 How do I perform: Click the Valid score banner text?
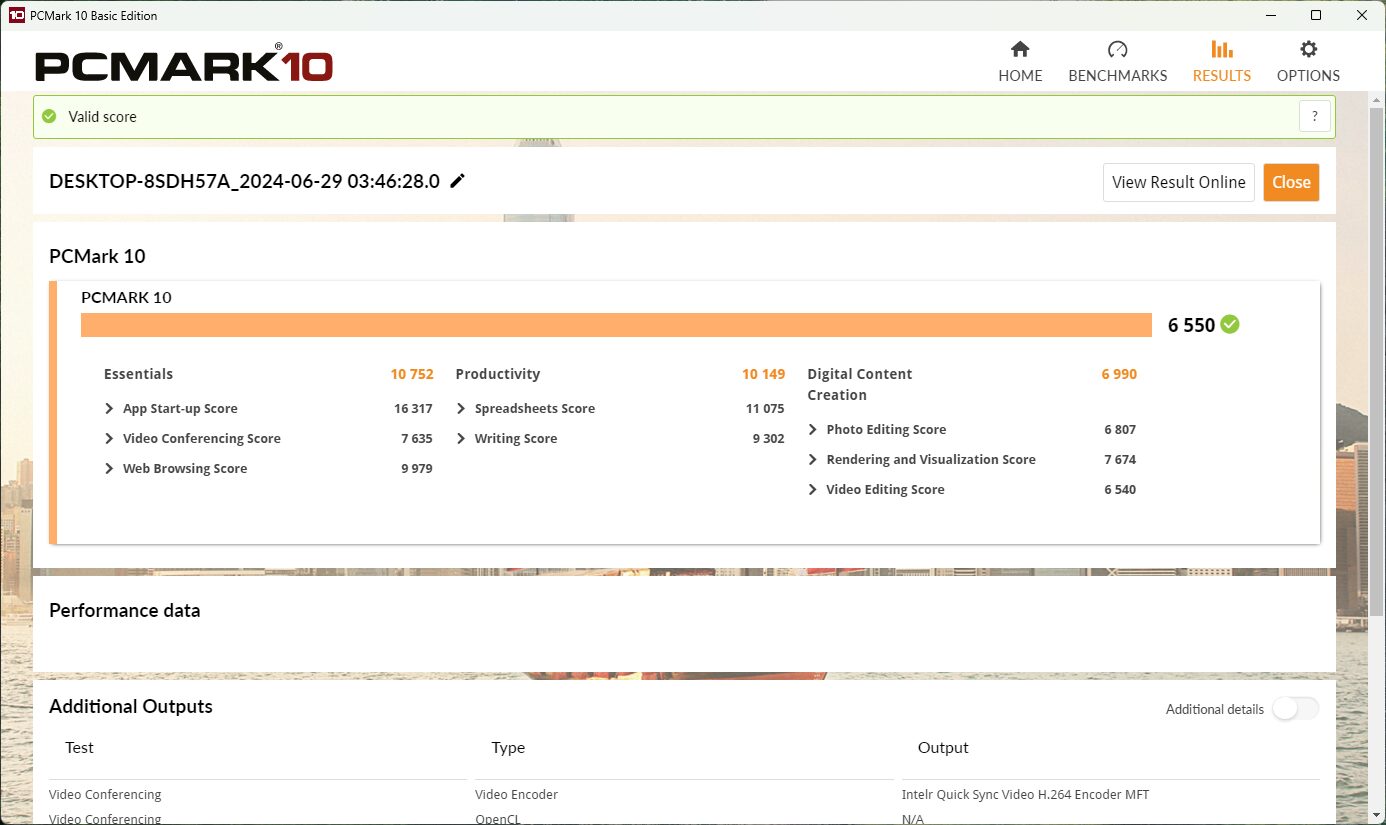pos(102,116)
